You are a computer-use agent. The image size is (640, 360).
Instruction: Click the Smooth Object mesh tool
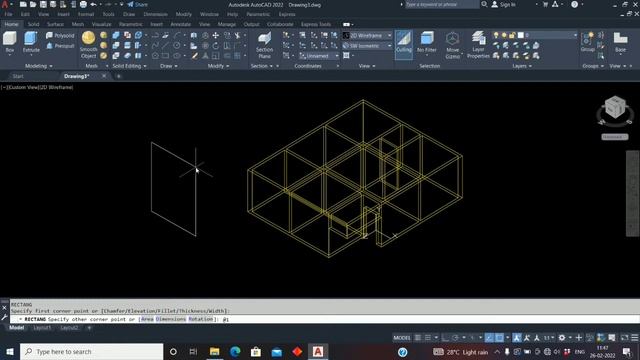point(89,45)
